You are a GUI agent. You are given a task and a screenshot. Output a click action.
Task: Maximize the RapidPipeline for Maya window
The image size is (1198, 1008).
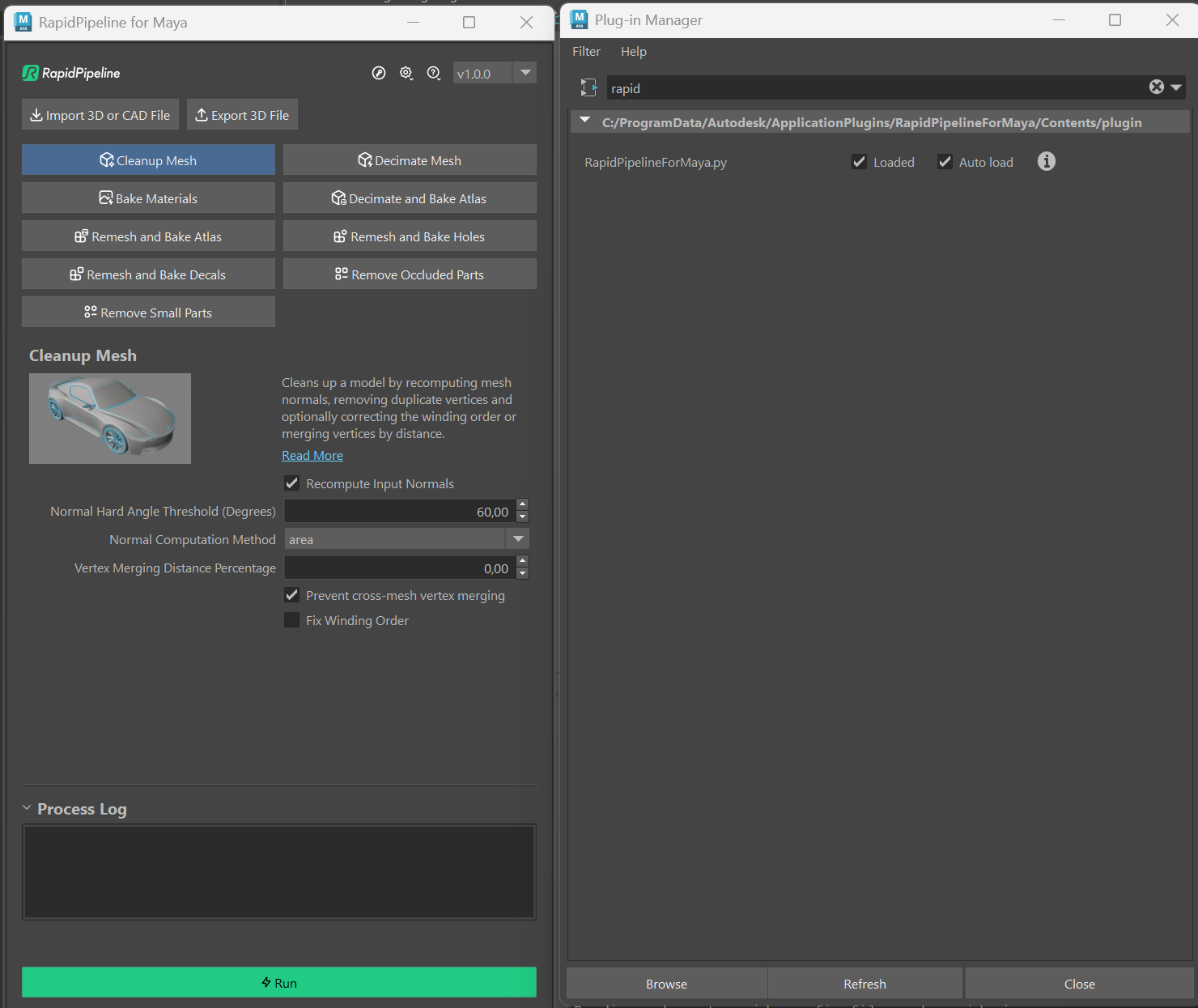coord(469,23)
